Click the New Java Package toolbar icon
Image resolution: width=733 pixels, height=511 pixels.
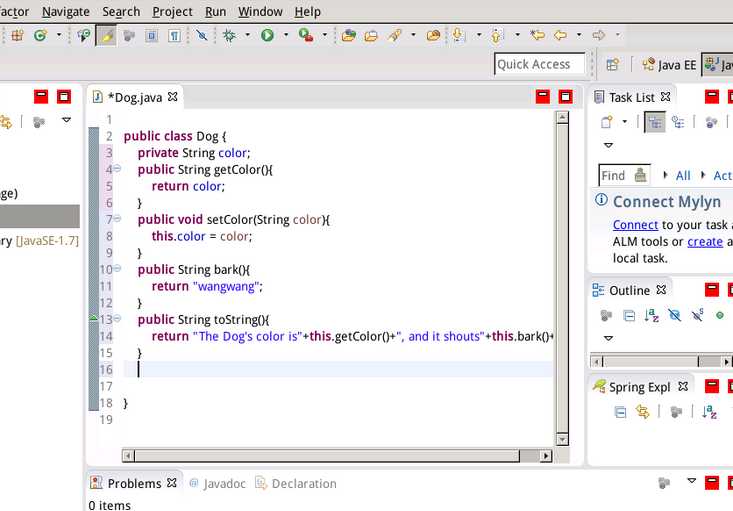(17, 35)
